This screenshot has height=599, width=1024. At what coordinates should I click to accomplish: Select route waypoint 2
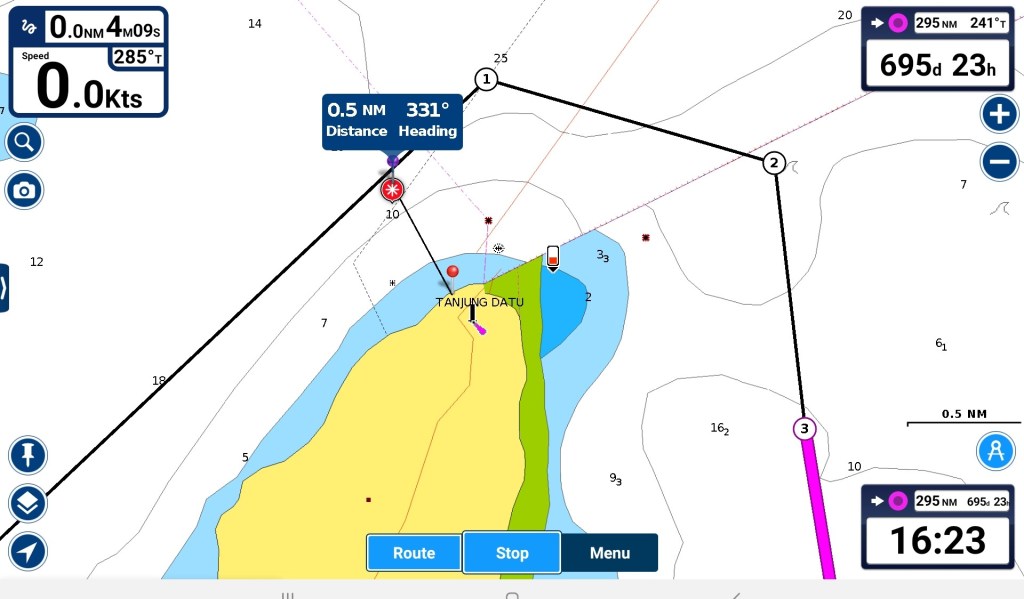click(773, 163)
